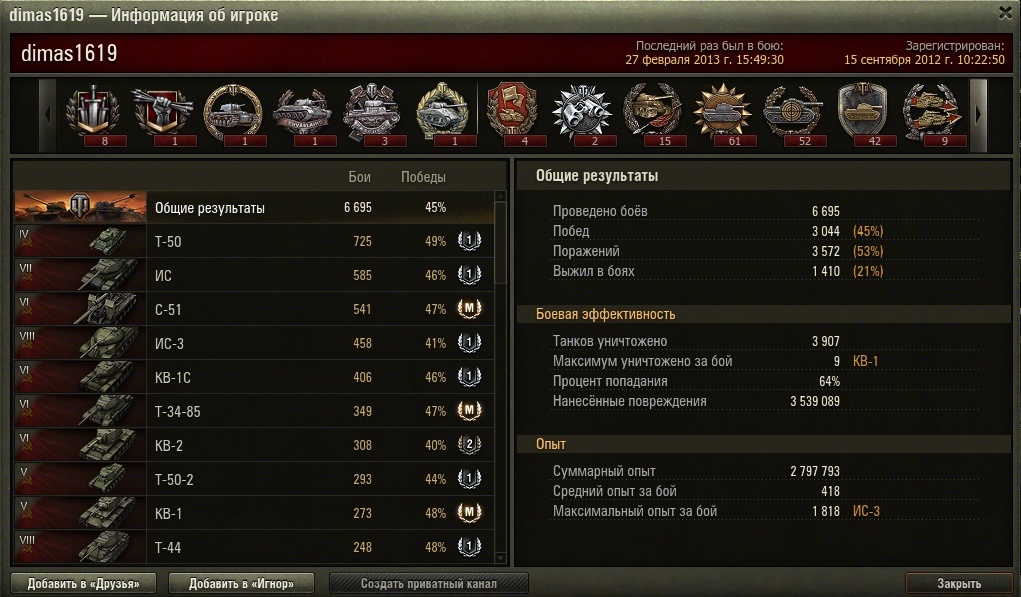Image resolution: width=1021 pixels, height=597 pixels.
Task: Sort by the Победы column header
Action: click(423, 177)
